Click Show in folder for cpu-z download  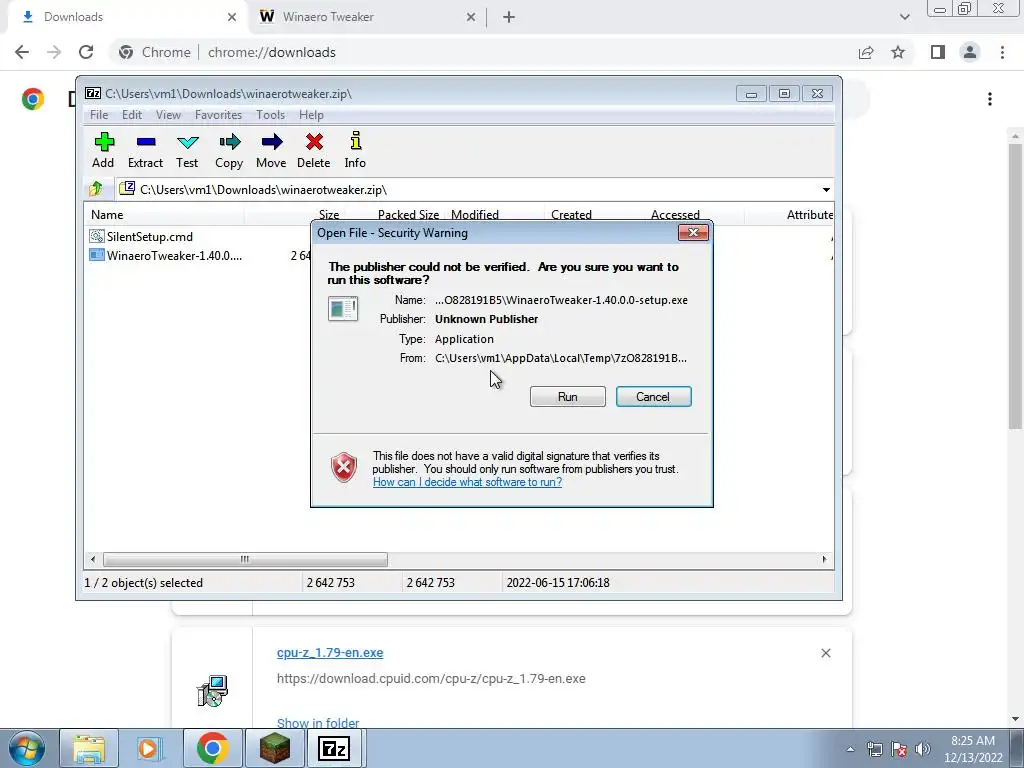318,723
